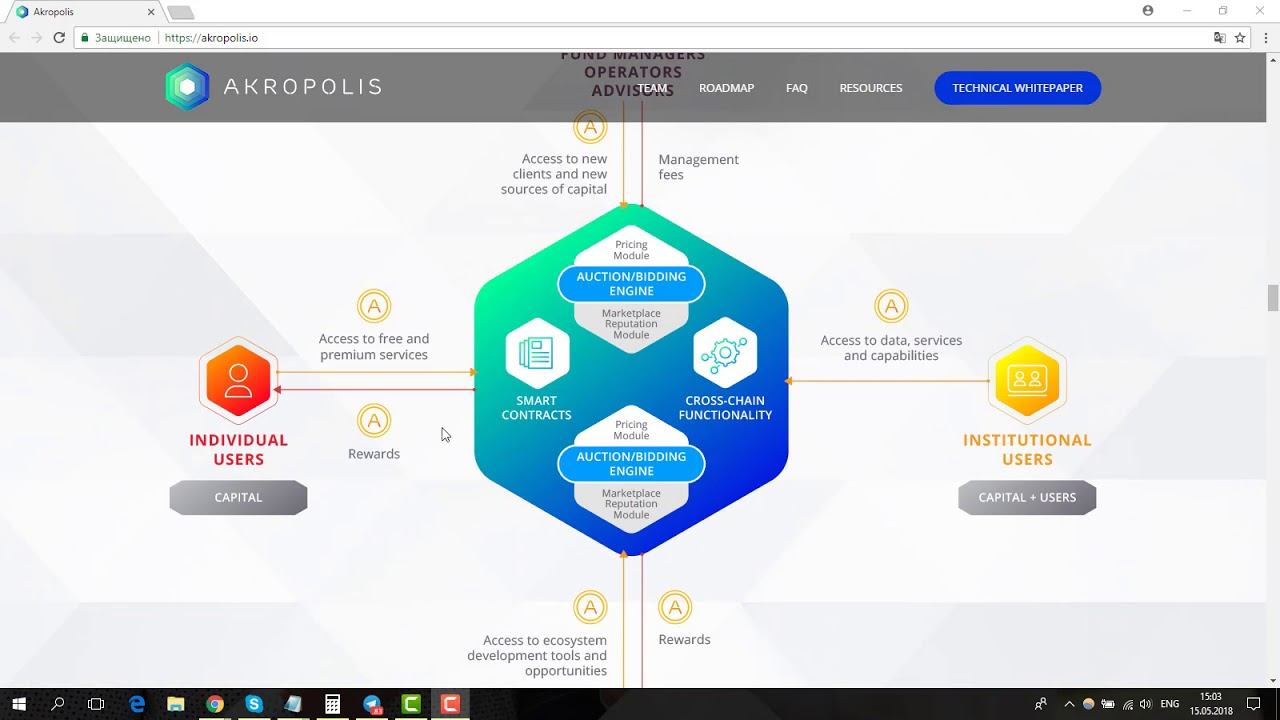Open the TEAM navigation item
Image resolution: width=1280 pixels, height=720 pixels.
[x=652, y=88]
